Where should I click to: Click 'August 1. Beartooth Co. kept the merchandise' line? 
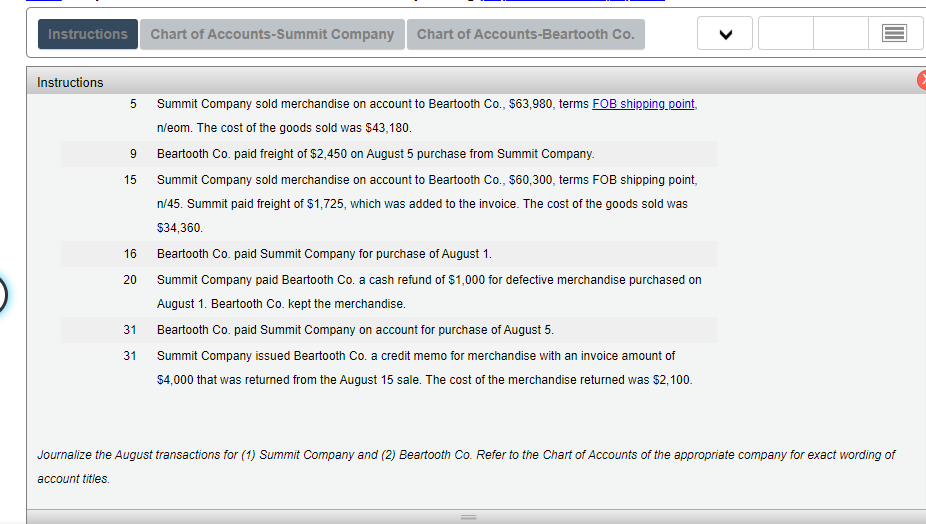point(281,304)
